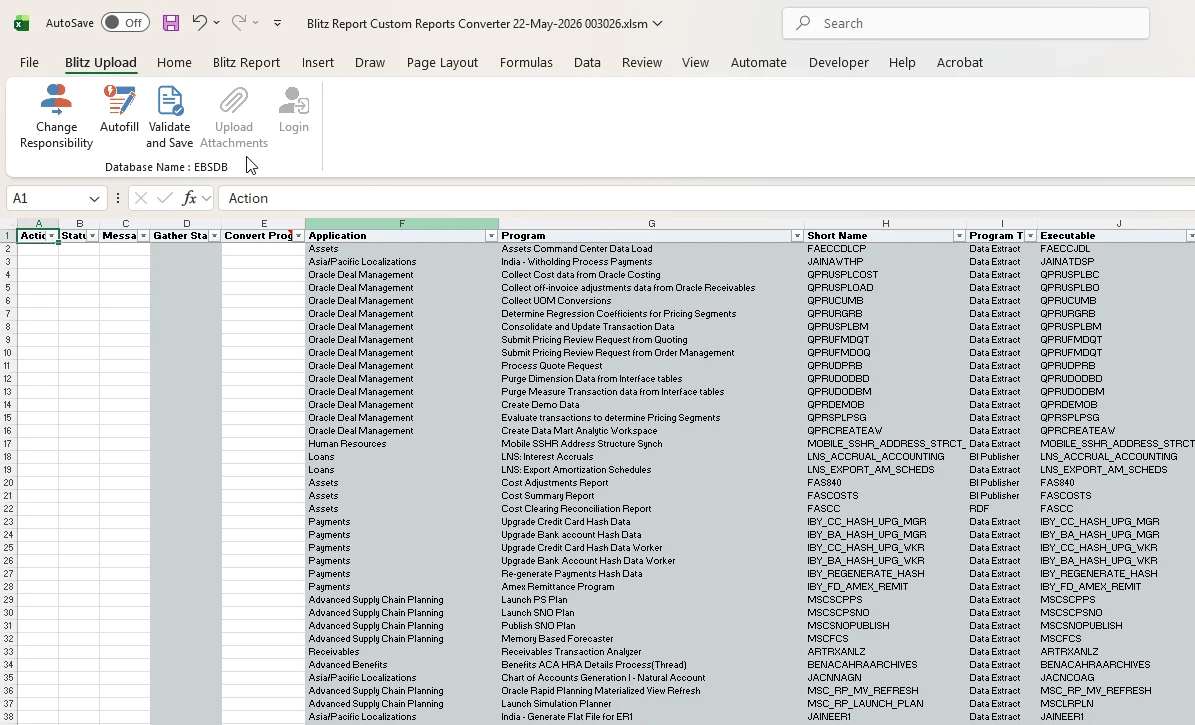Viewport: 1195px width, 725px height.
Task: Open the Review tab
Action: tap(642, 63)
